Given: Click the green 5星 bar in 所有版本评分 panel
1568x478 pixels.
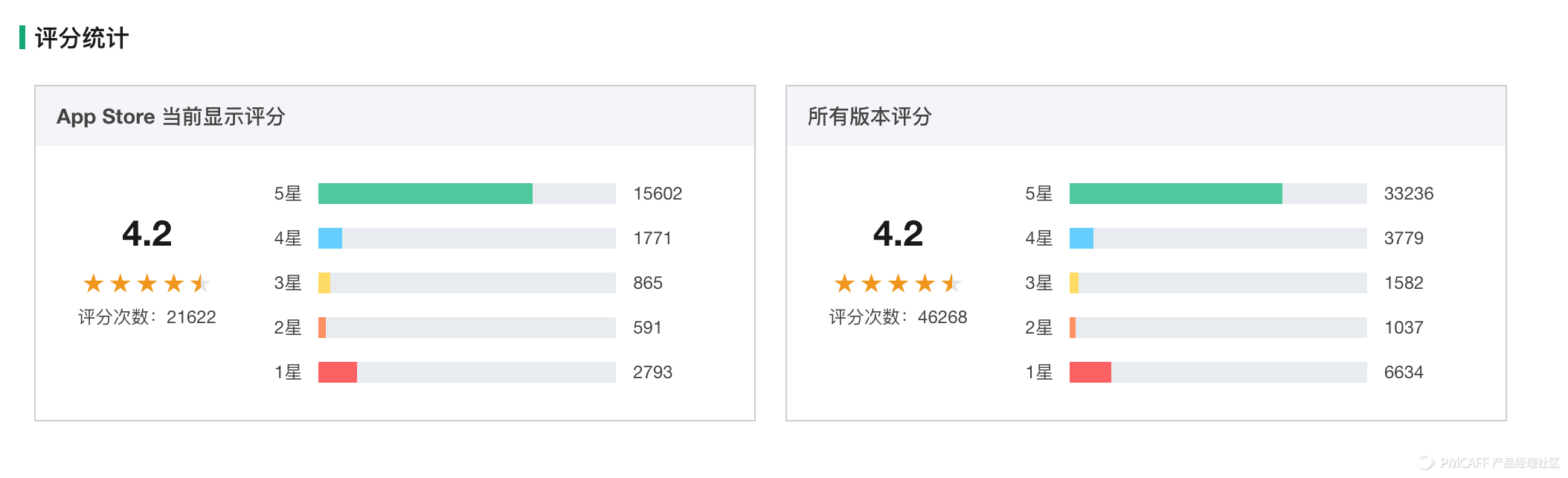Looking at the screenshot, I should point(1176,194).
